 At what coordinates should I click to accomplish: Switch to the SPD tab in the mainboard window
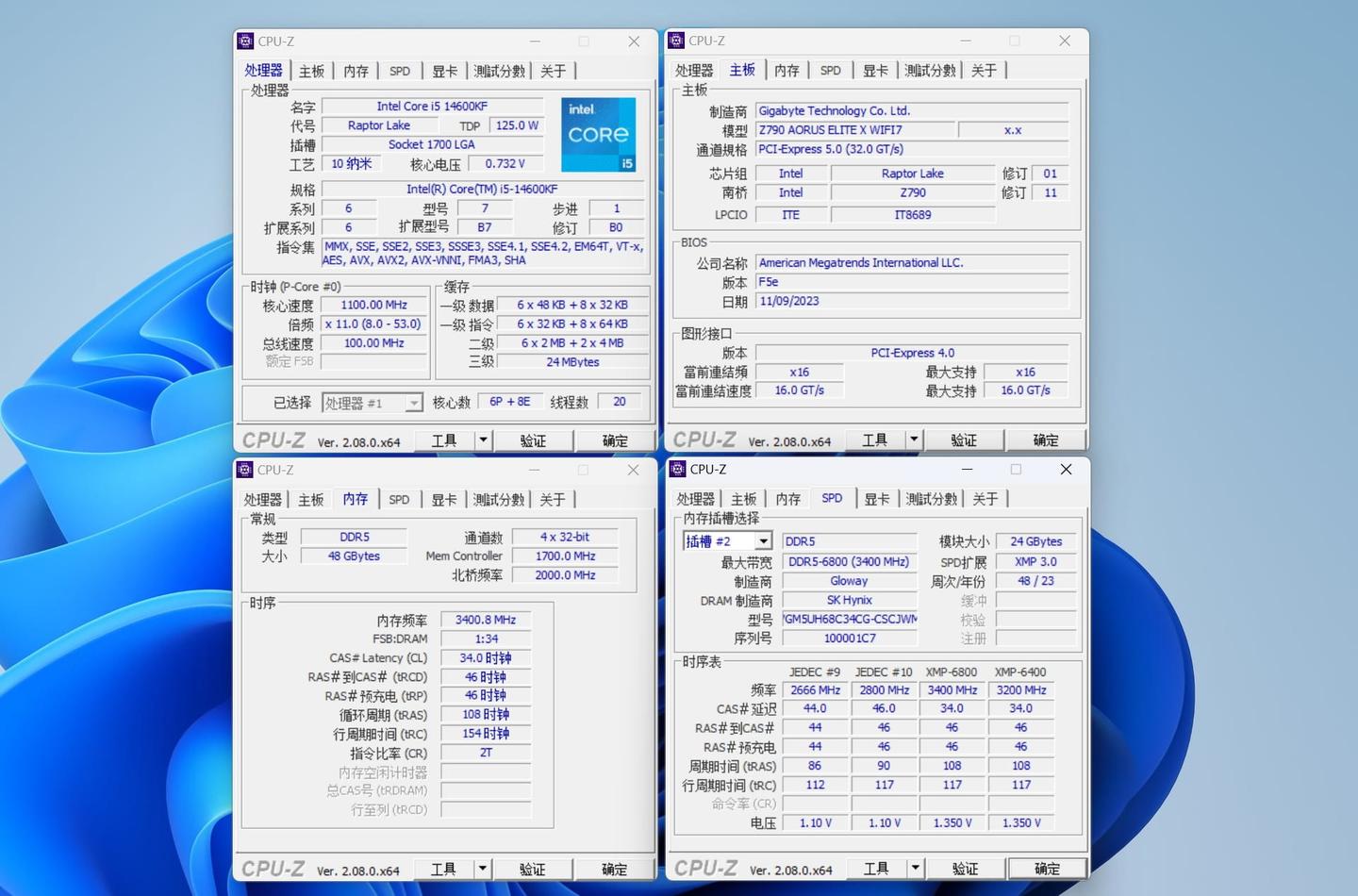[x=830, y=70]
